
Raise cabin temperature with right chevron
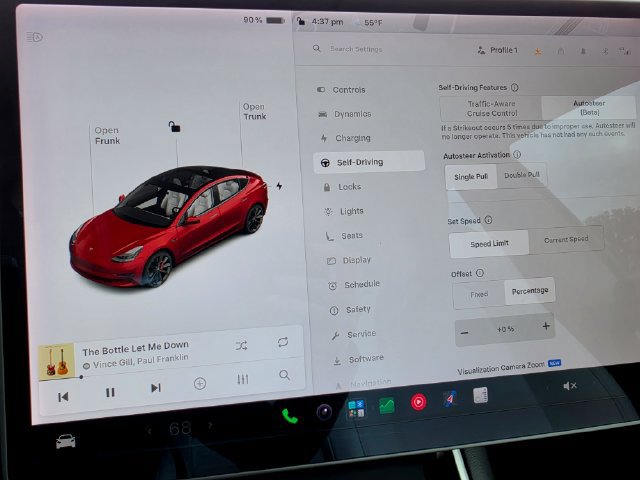pos(210,425)
